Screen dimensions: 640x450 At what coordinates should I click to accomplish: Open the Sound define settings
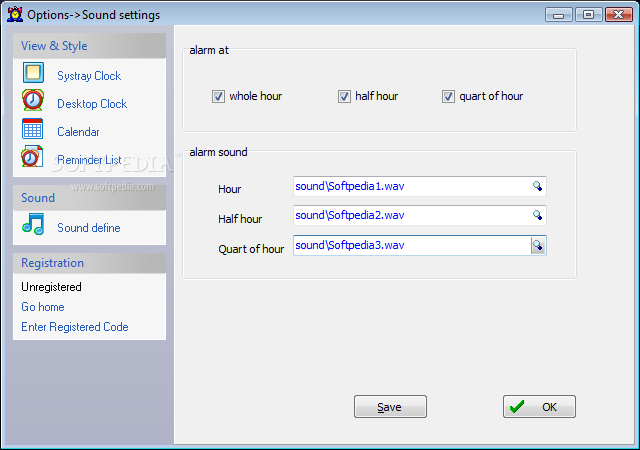click(x=89, y=228)
